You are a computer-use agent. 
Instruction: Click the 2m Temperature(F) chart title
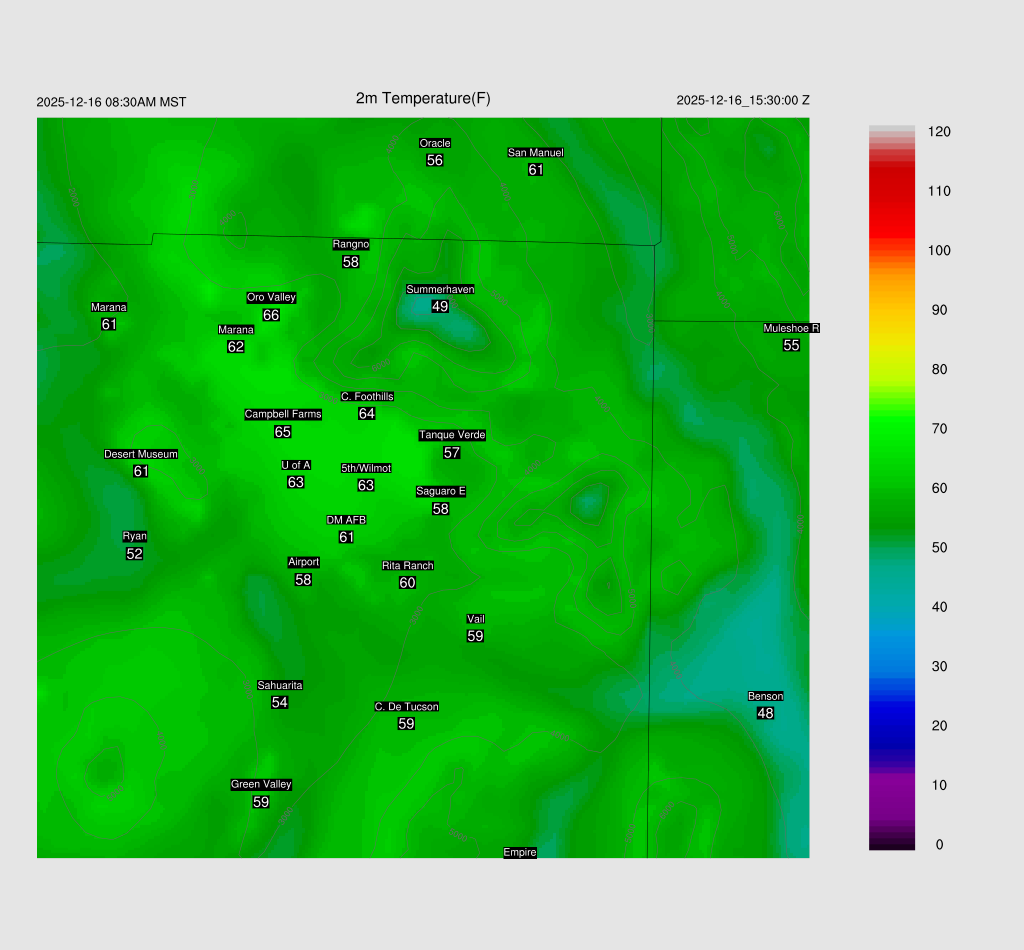[x=423, y=98]
